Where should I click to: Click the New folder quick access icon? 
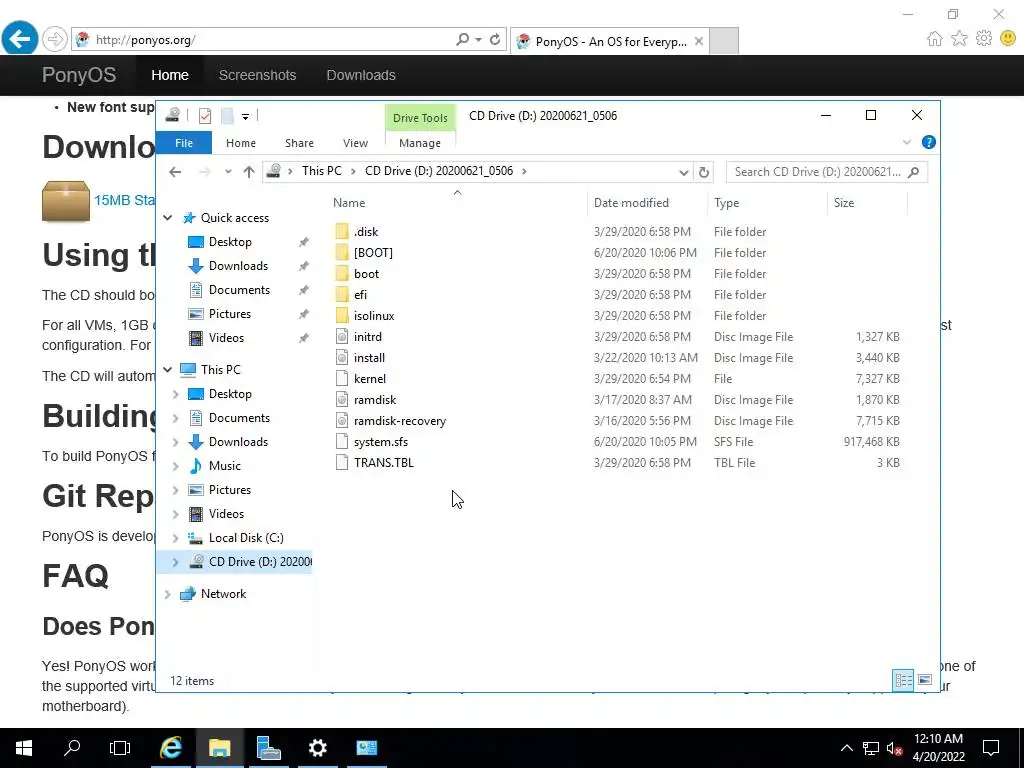[227, 116]
